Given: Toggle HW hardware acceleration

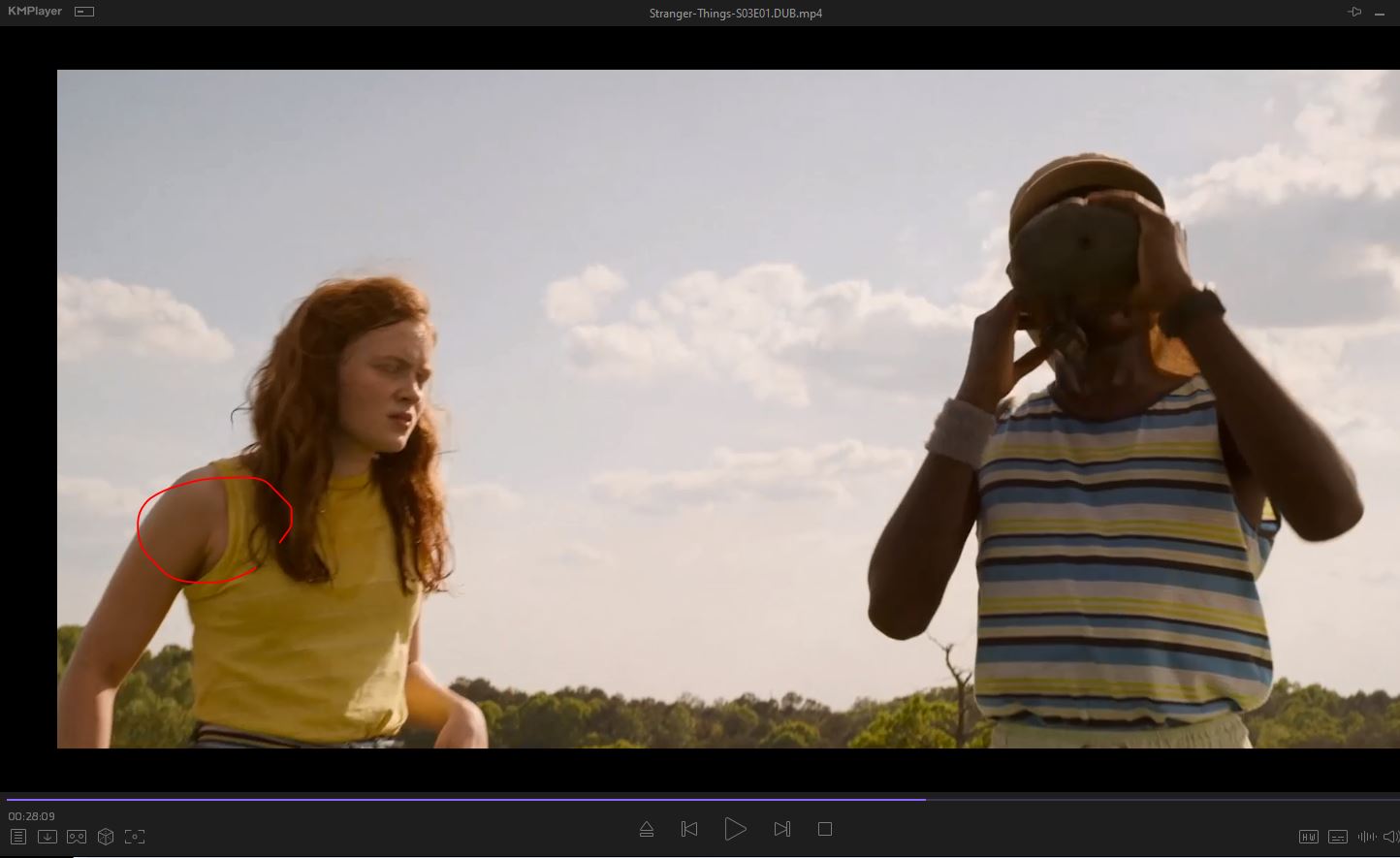Looking at the screenshot, I should pos(1308,837).
